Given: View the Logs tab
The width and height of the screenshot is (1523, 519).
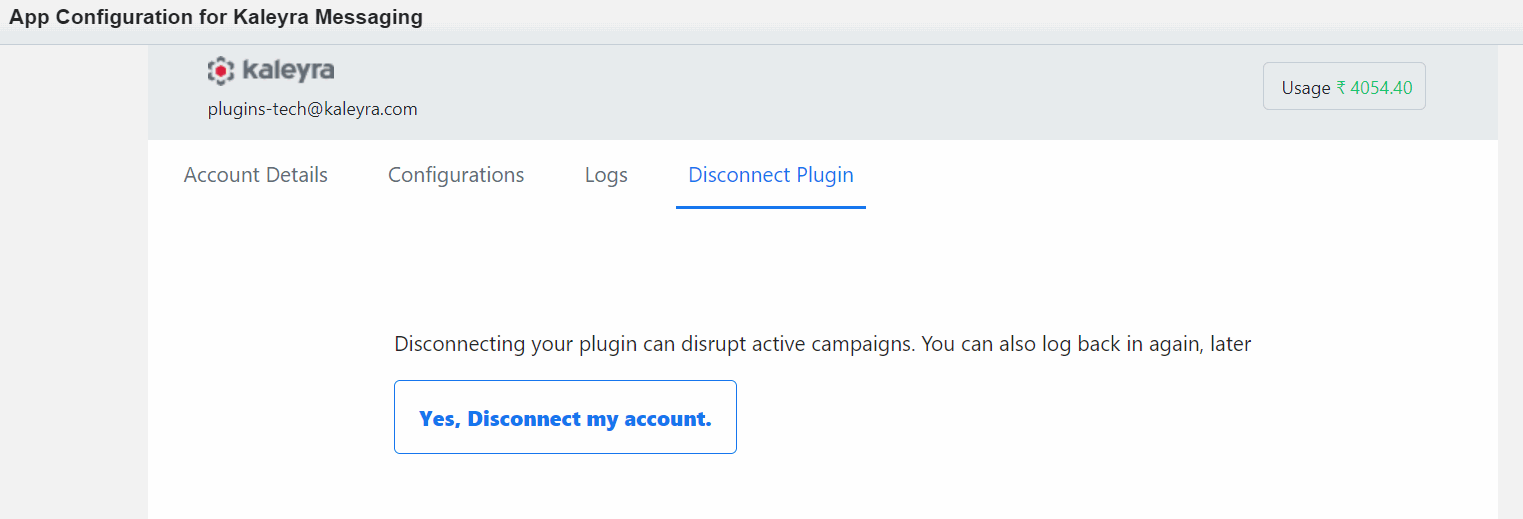Looking at the screenshot, I should pyautogui.click(x=606, y=175).
